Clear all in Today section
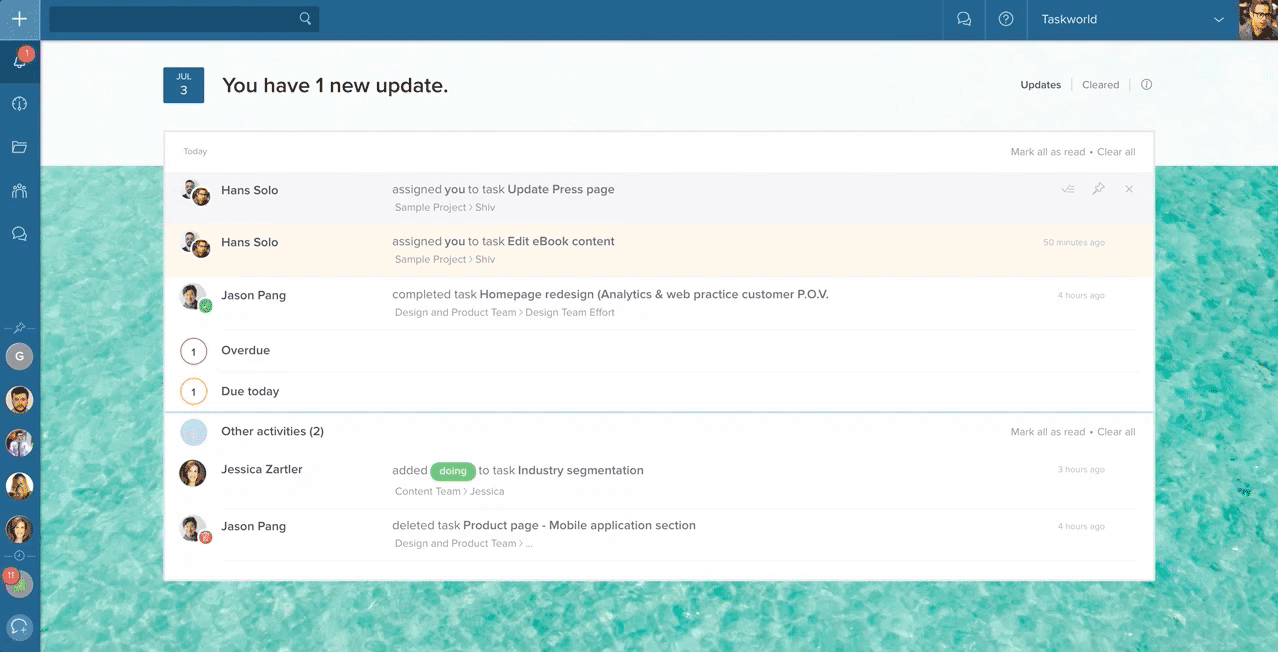Screen dimensions: 1278x652 coord(1116,152)
